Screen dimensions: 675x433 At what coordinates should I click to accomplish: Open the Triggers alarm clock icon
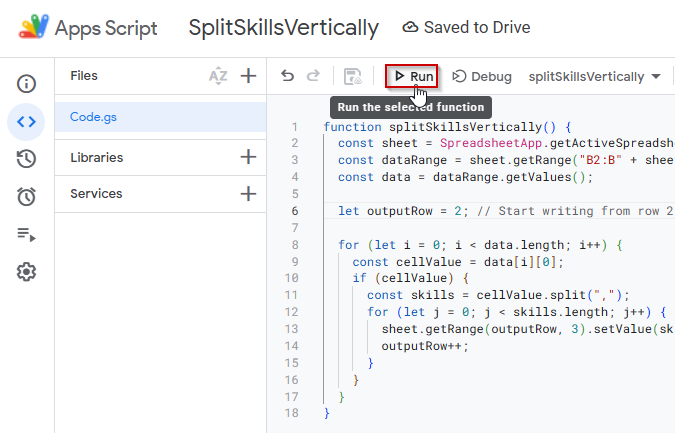pyautogui.click(x=26, y=197)
